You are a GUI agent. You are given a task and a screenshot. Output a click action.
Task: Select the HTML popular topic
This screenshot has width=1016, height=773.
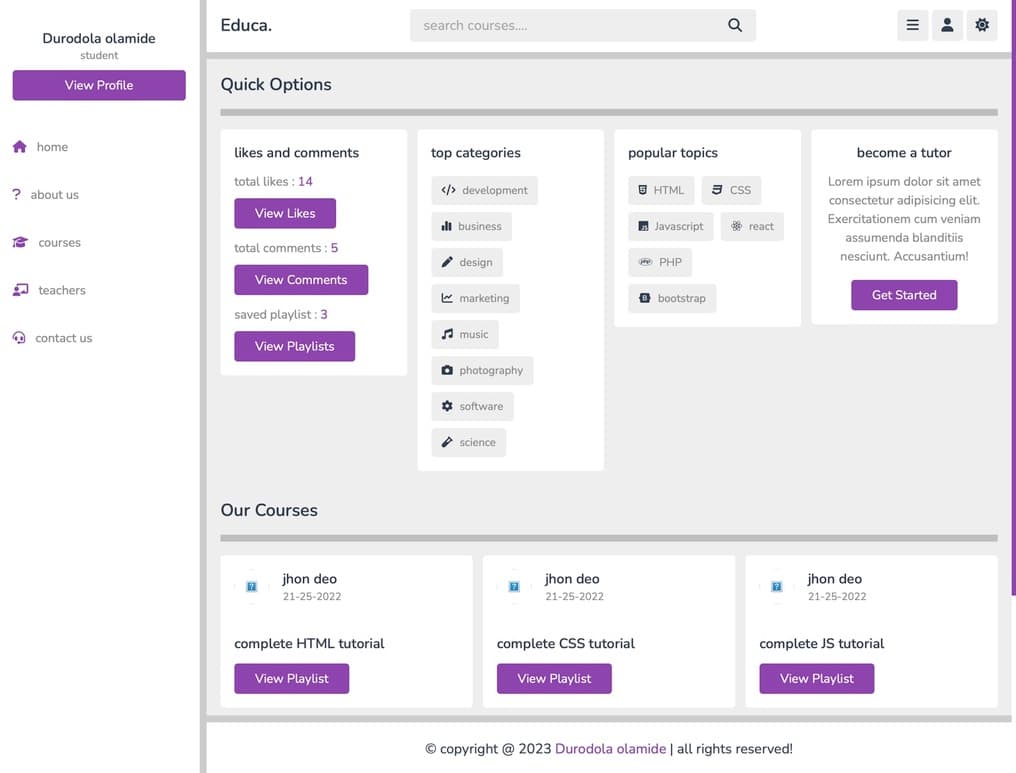tap(661, 190)
